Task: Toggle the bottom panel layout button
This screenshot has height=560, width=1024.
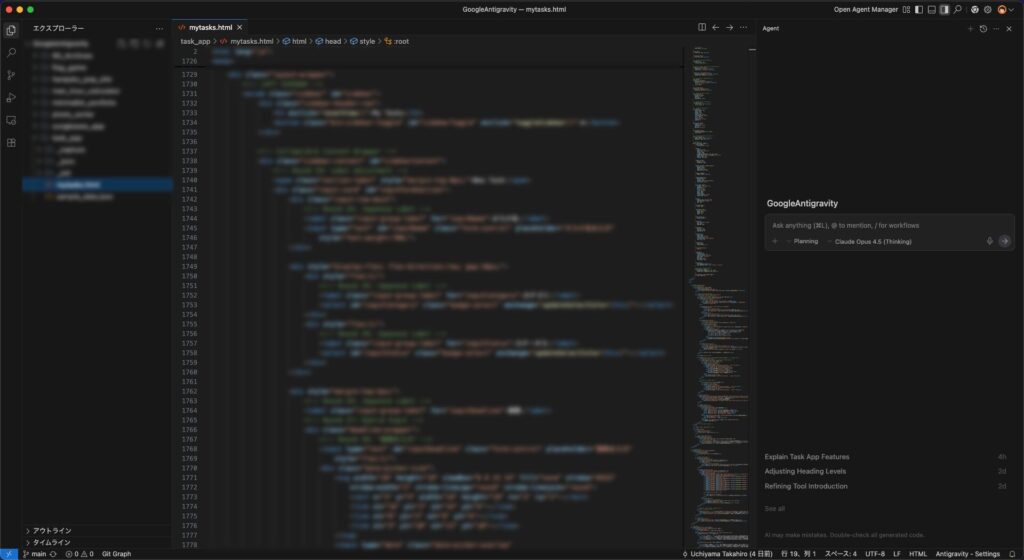Action: point(931,9)
